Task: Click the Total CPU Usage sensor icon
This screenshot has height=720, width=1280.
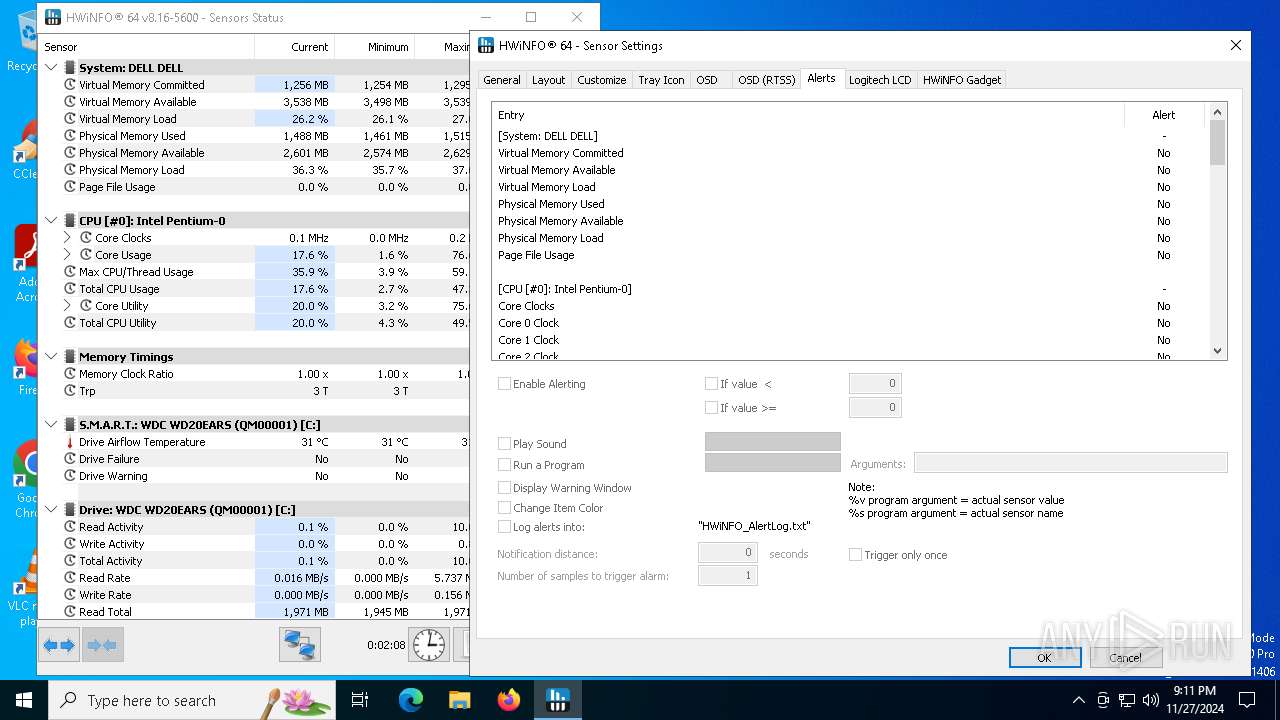Action: (70, 289)
